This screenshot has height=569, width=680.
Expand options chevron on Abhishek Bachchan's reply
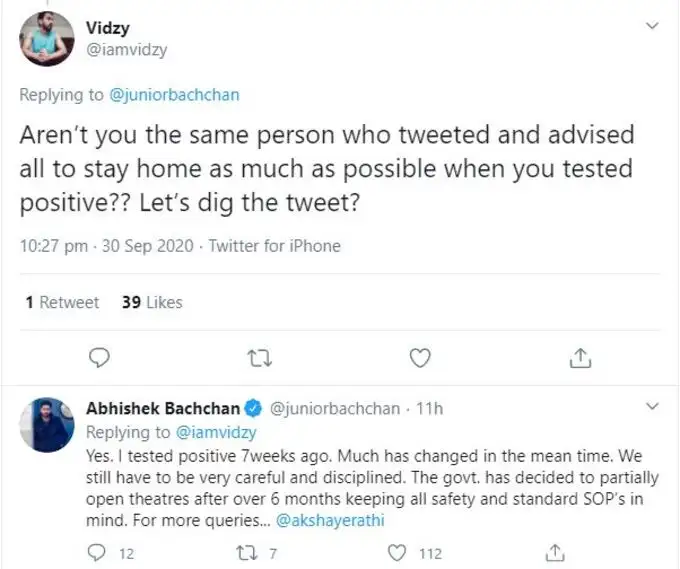click(x=653, y=408)
